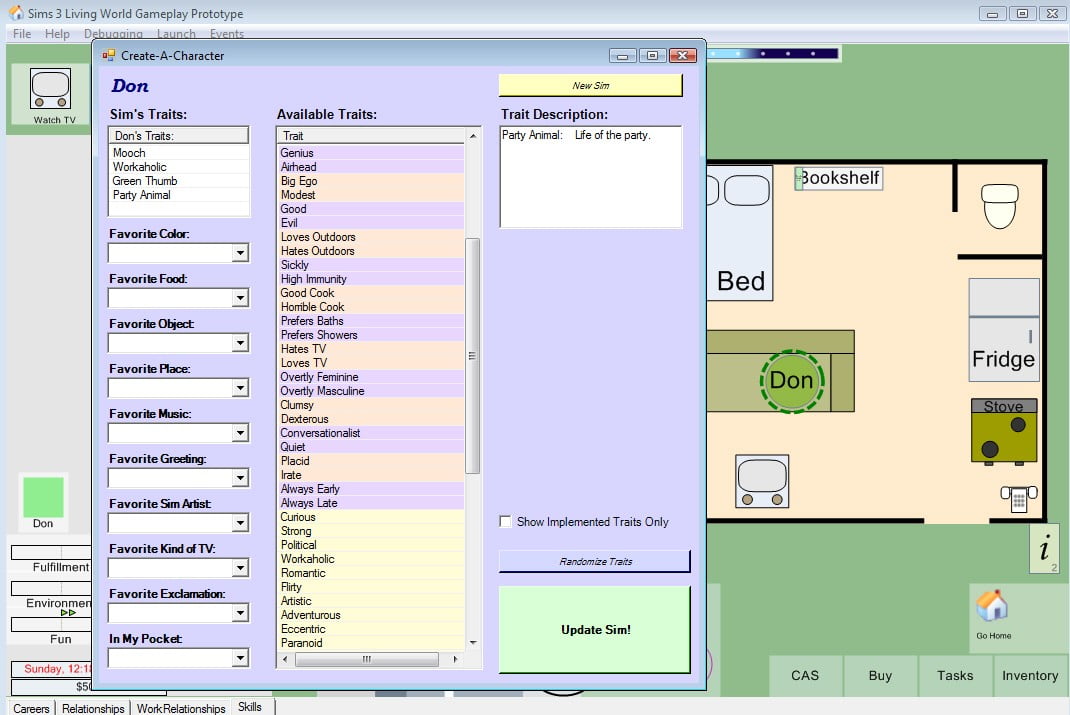1070x715 pixels.
Task: Click the New Sim button
Action: [x=590, y=86]
